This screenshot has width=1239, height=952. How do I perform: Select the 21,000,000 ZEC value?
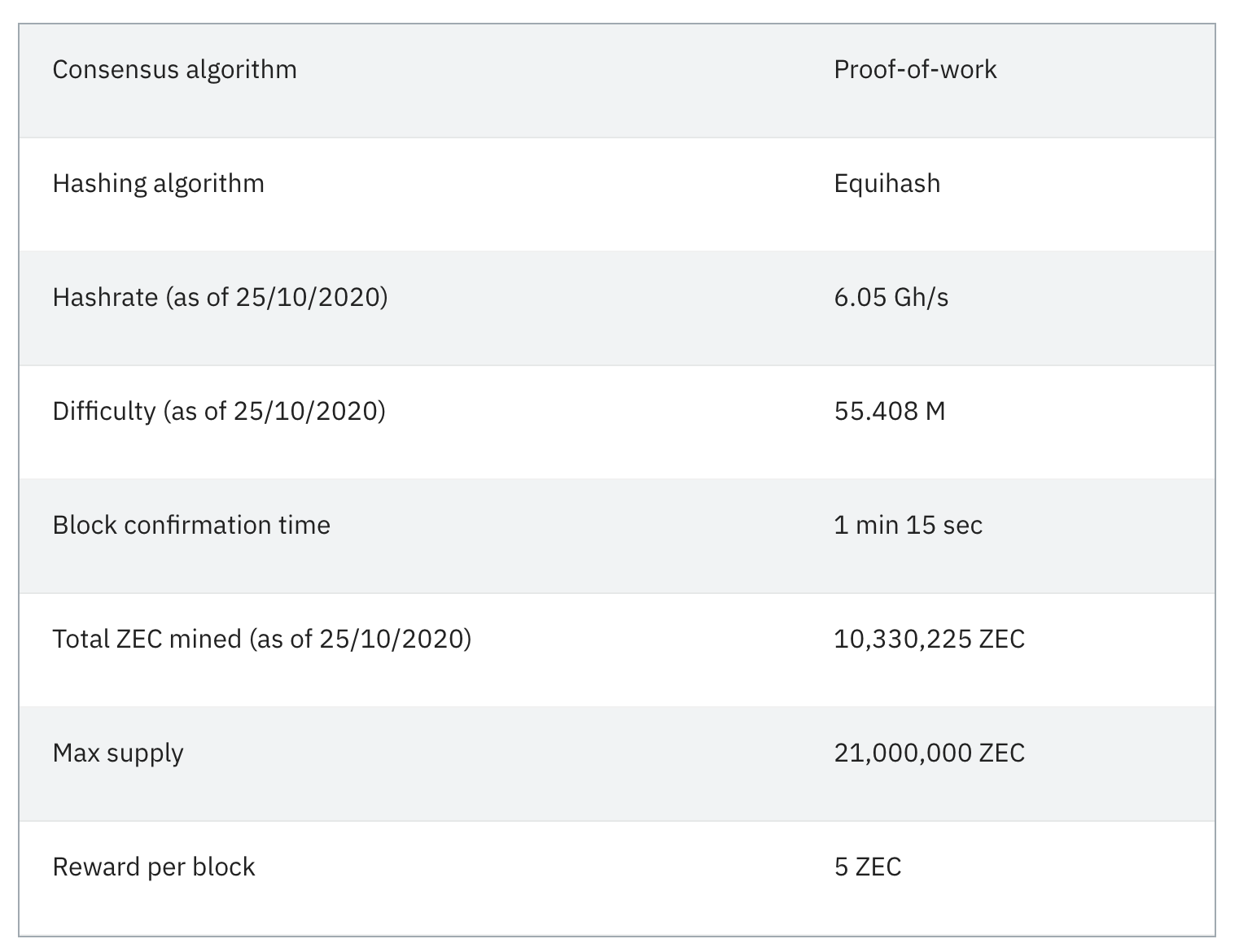pyautogui.click(x=929, y=753)
